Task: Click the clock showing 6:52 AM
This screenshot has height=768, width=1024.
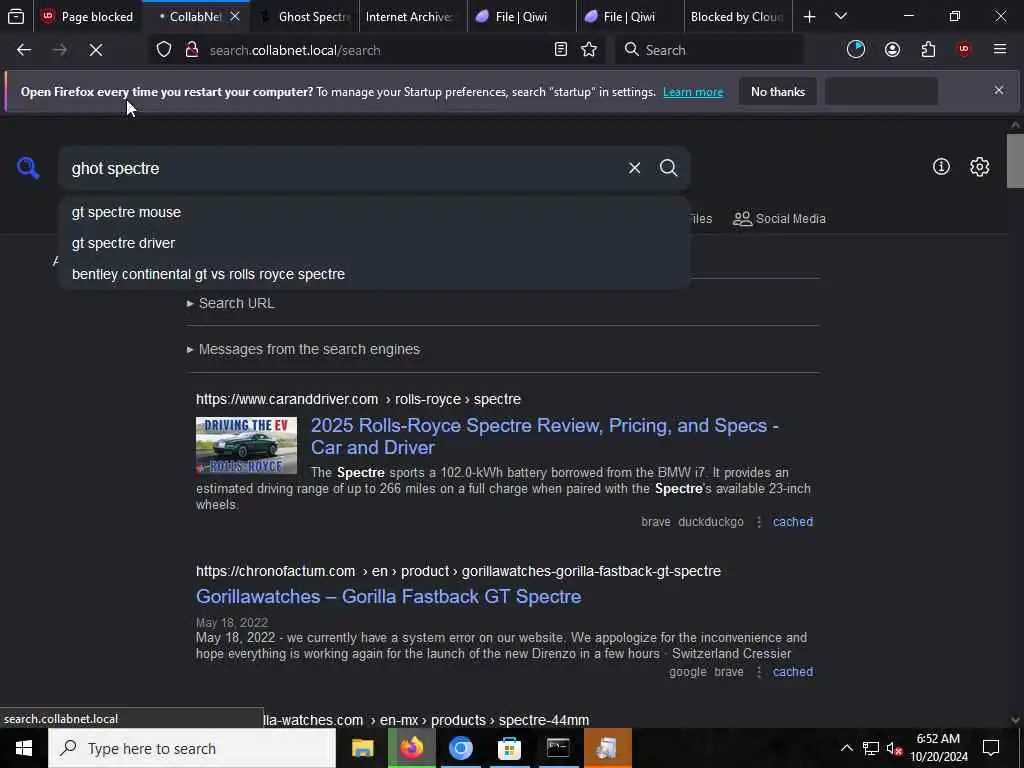Action: click(x=938, y=748)
